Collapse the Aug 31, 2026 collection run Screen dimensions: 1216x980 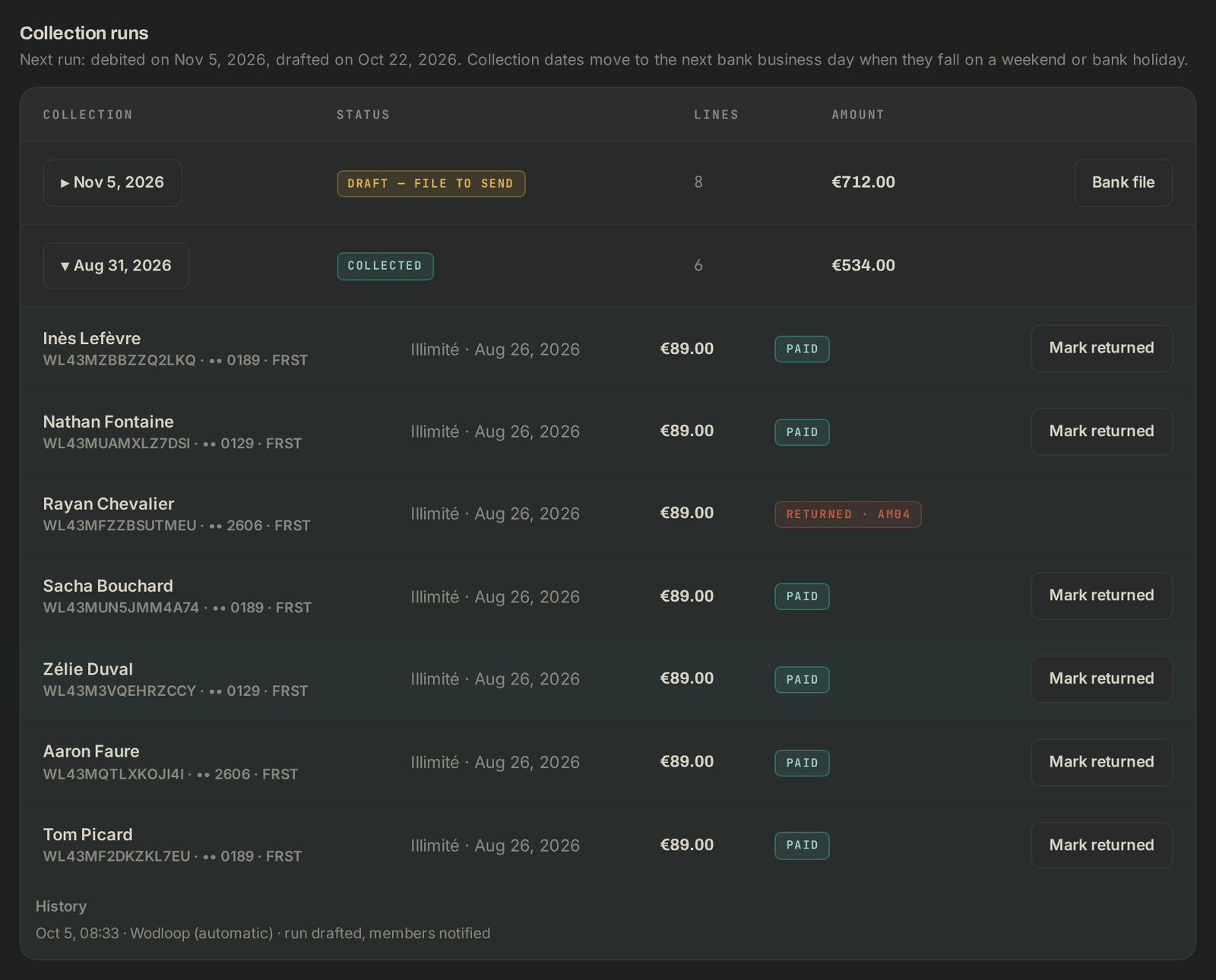coord(116,266)
